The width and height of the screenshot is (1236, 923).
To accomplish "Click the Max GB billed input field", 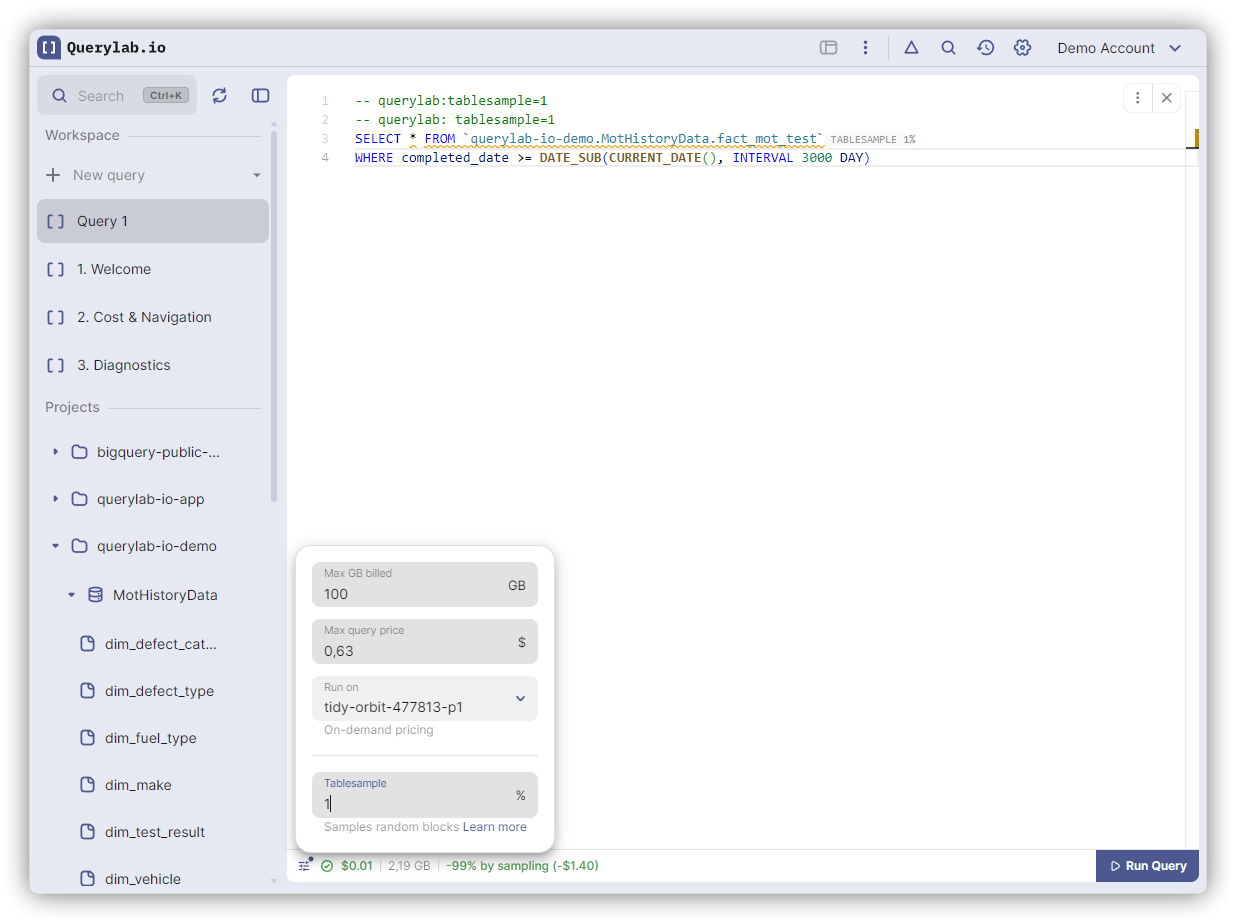I will pyautogui.click(x=410, y=593).
